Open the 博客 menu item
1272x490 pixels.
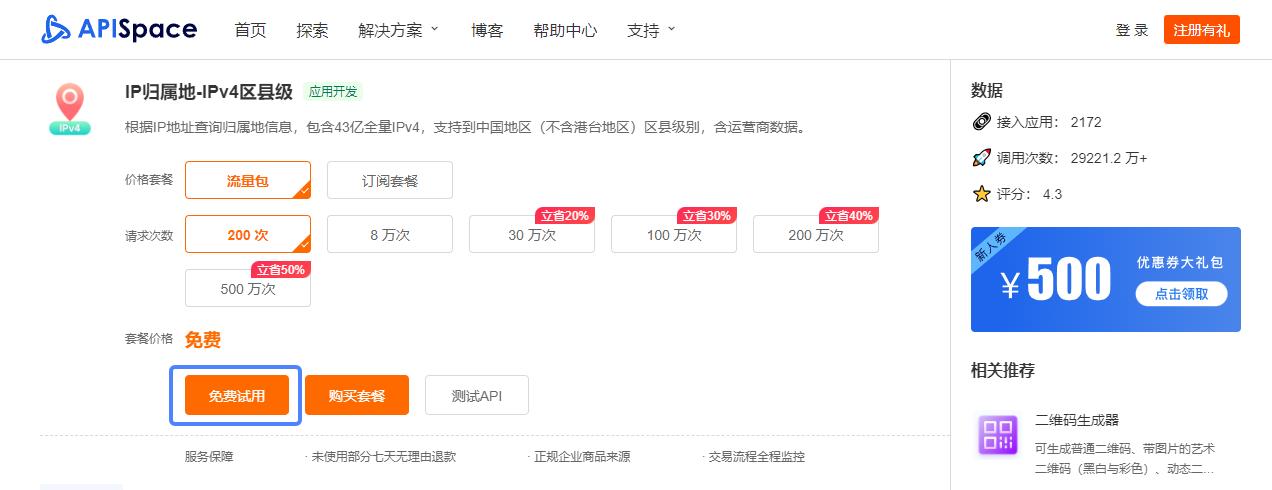[x=487, y=30]
